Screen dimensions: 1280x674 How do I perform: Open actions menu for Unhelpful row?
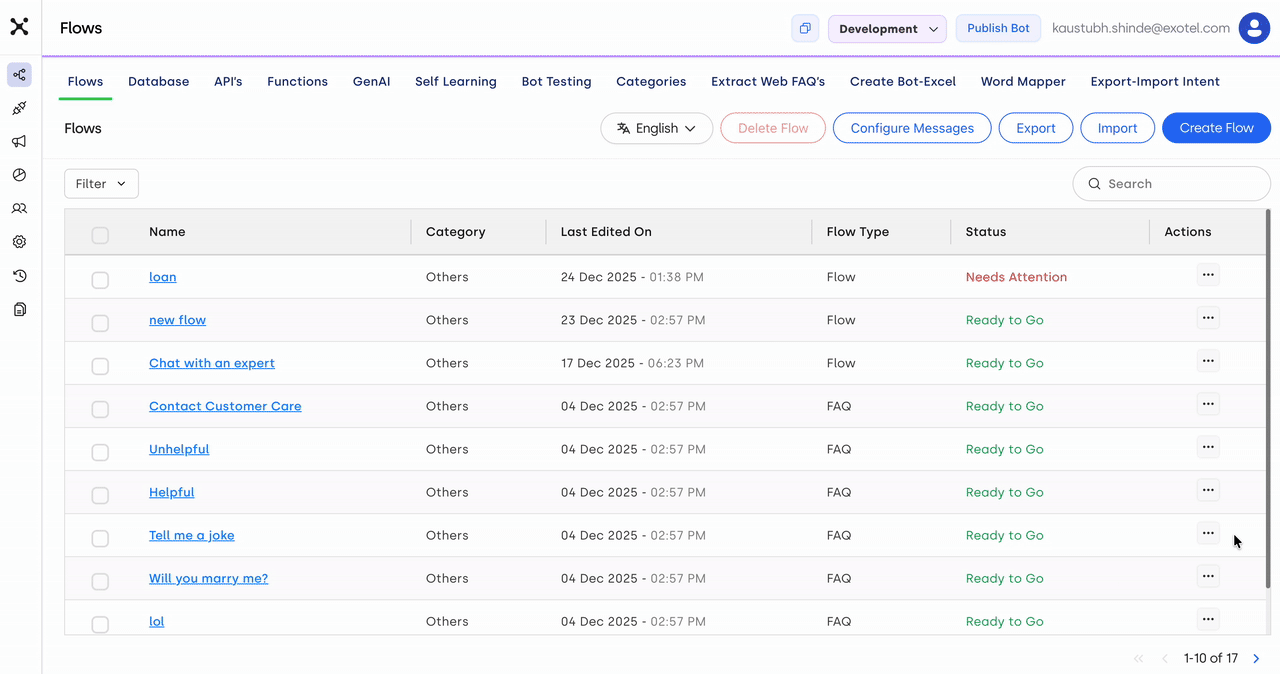[x=1208, y=447]
